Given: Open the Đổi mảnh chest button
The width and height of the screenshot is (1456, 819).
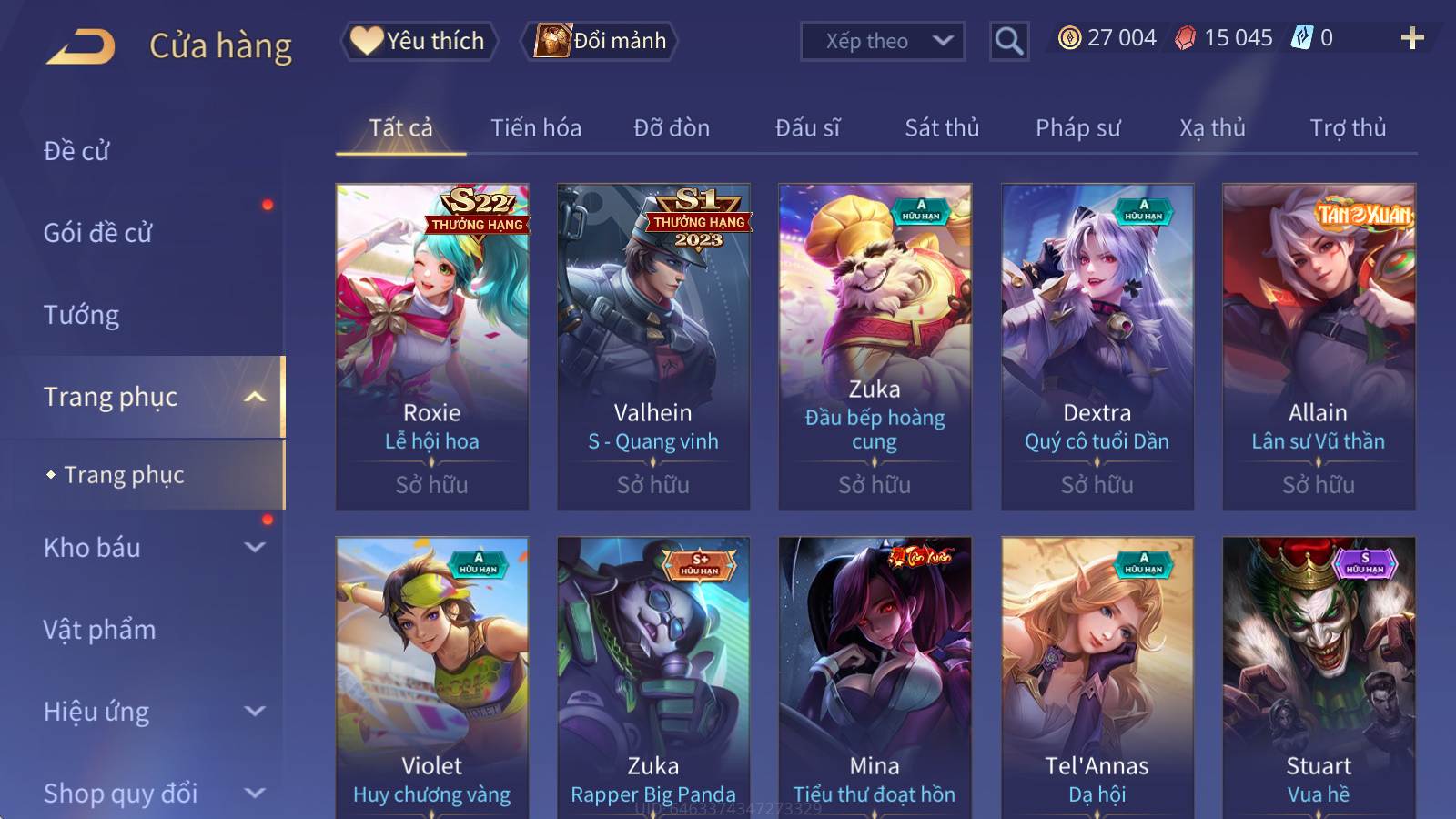Looking at the screenshot, I should tap(600, 41).
